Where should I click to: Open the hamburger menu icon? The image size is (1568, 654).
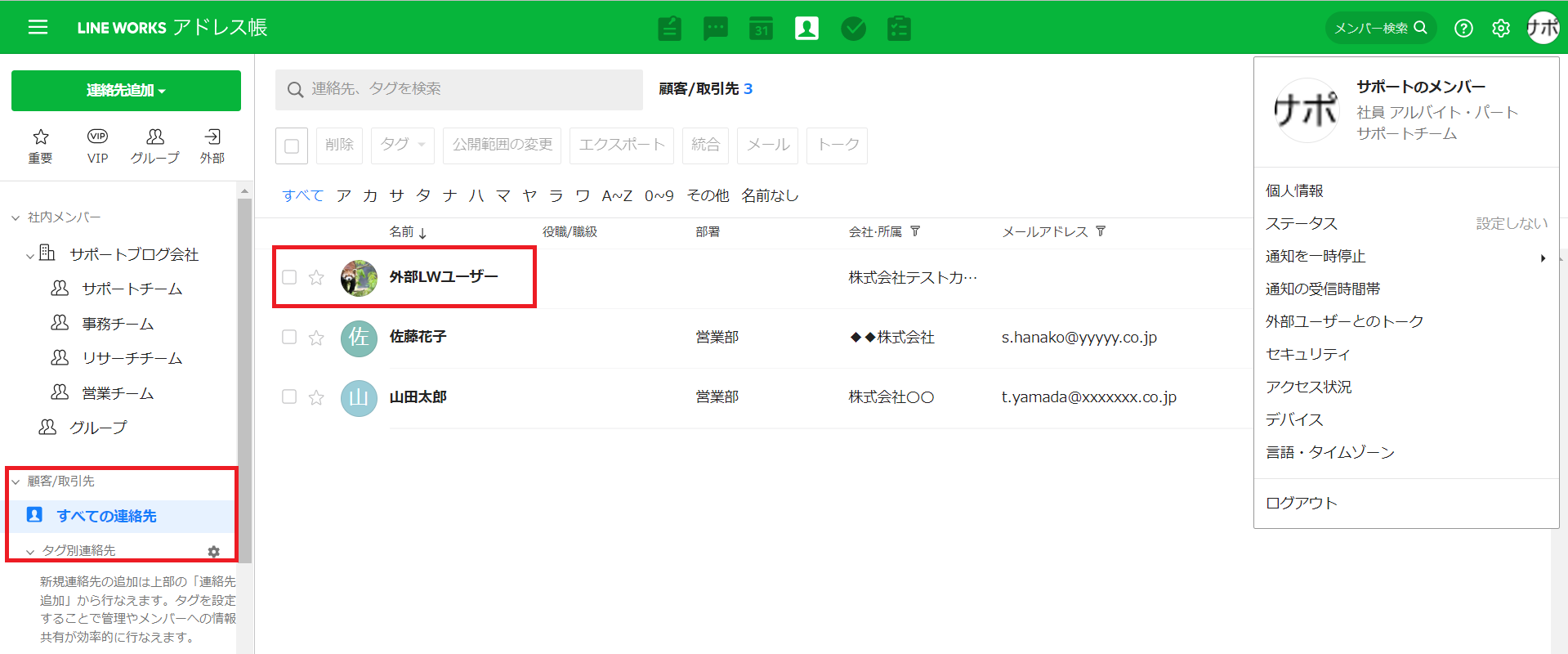click(x=38, y=28)
